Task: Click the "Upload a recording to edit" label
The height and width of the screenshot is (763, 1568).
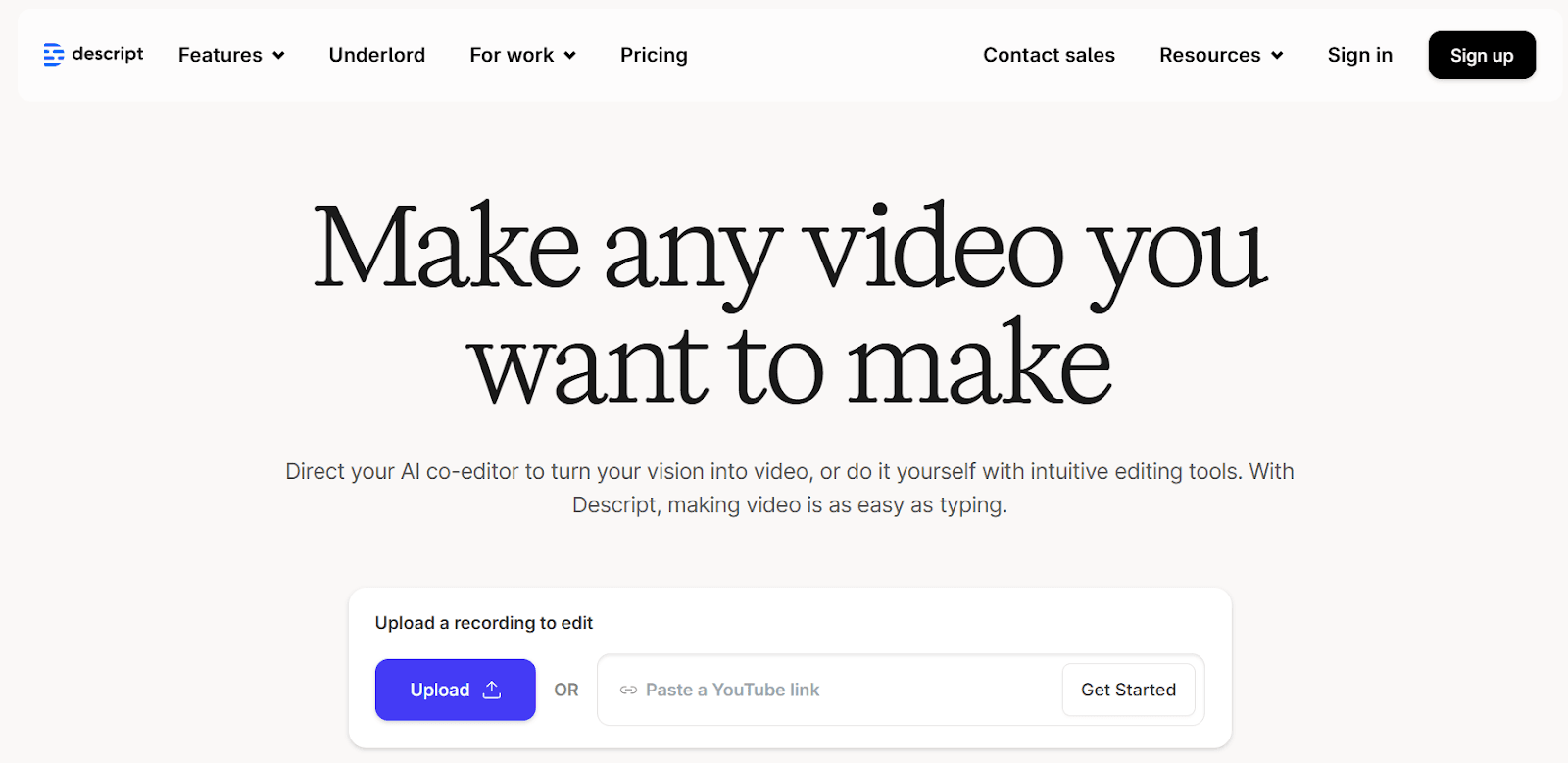Action: point(483,623)
